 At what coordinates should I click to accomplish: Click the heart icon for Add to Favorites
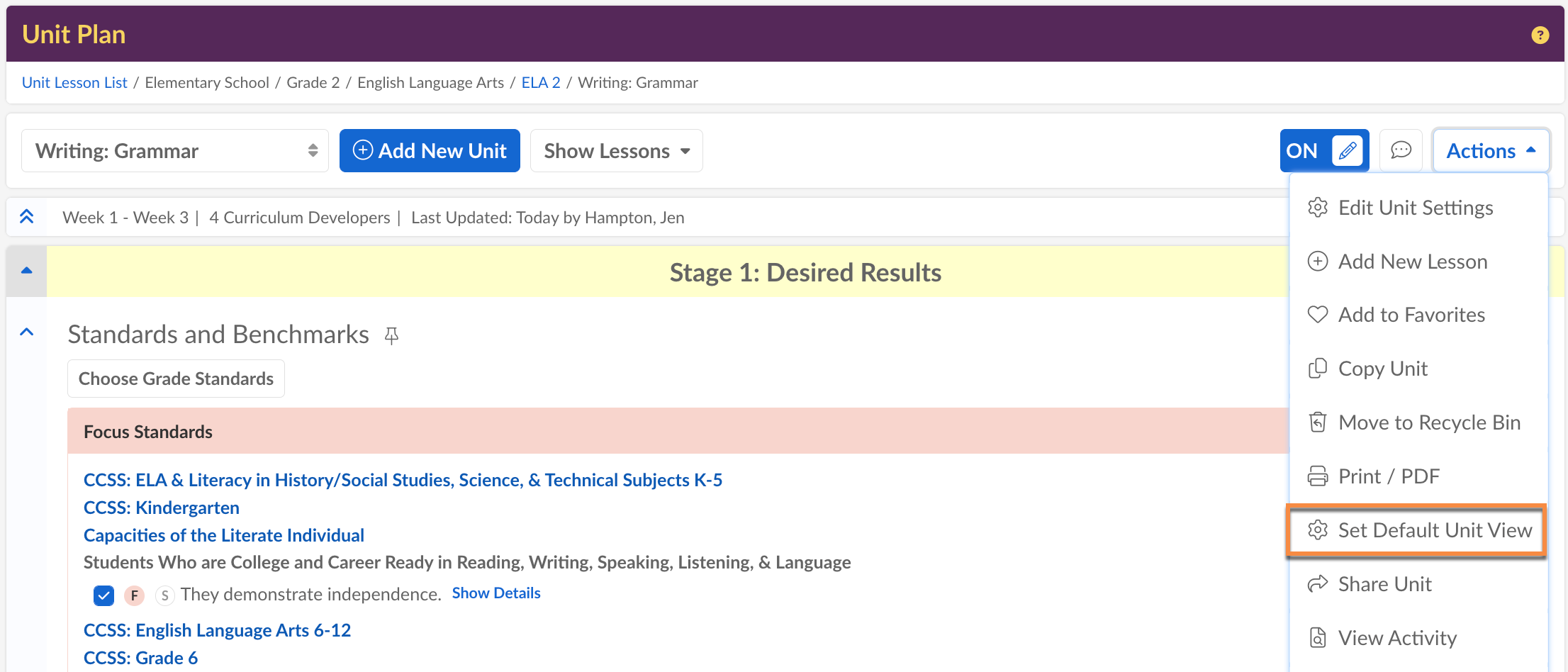click(1317, 315)
